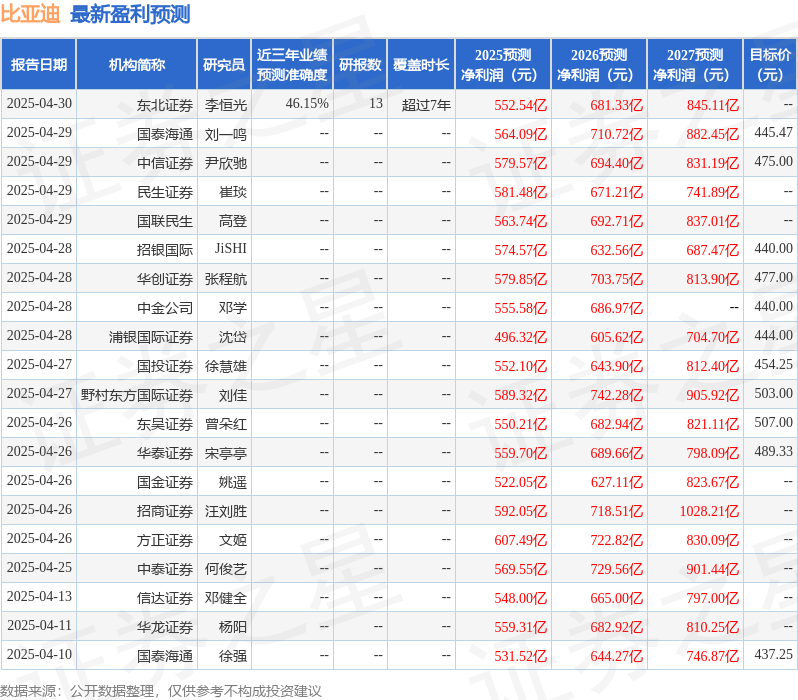798x700 pixels.
Task: Click the 2025-04-13 report date
Action: coord(39,597)
